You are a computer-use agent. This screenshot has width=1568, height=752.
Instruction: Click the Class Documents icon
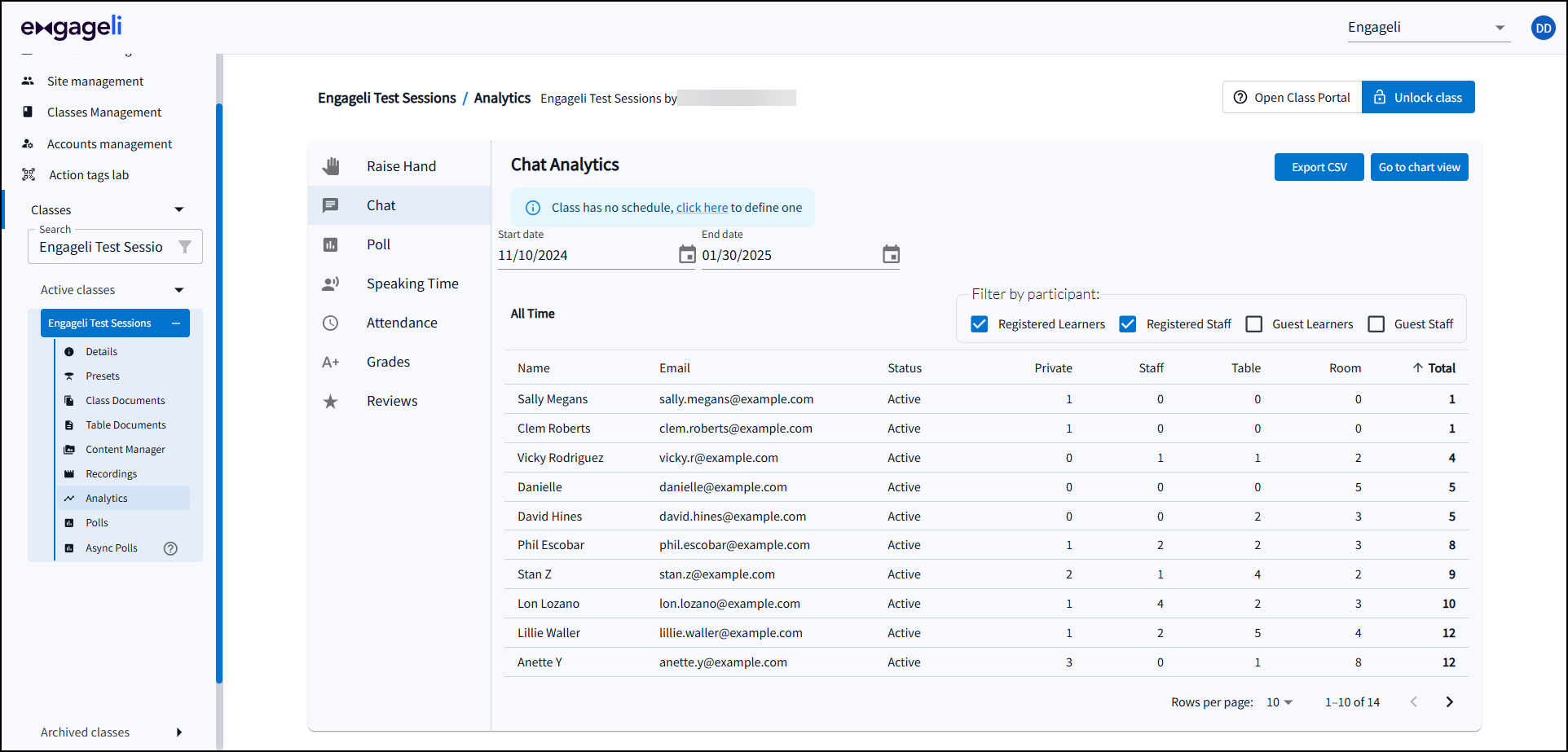[x=69, y=401]
